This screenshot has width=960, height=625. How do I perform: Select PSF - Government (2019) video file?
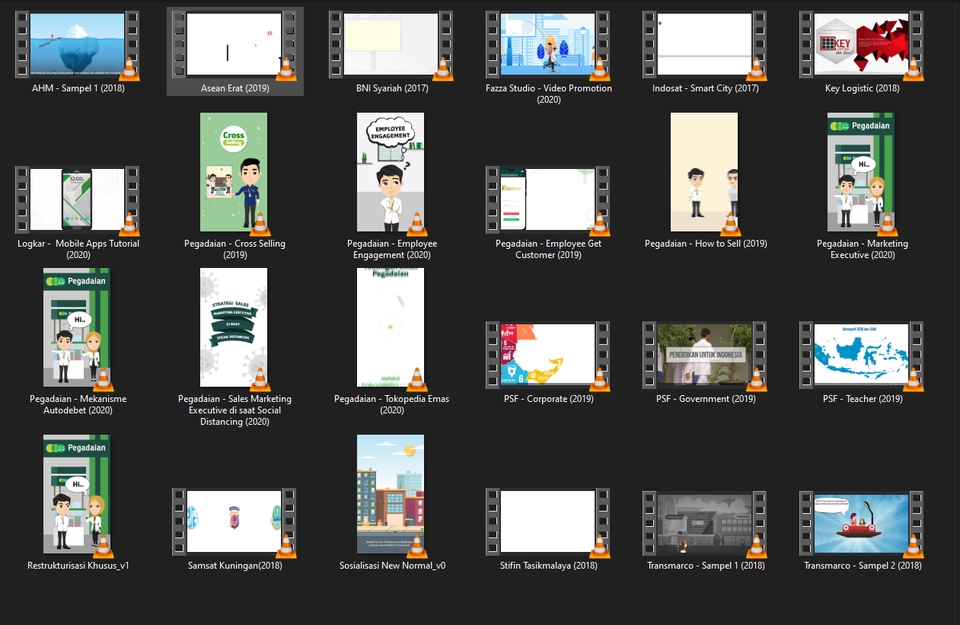tap(705, 355)
